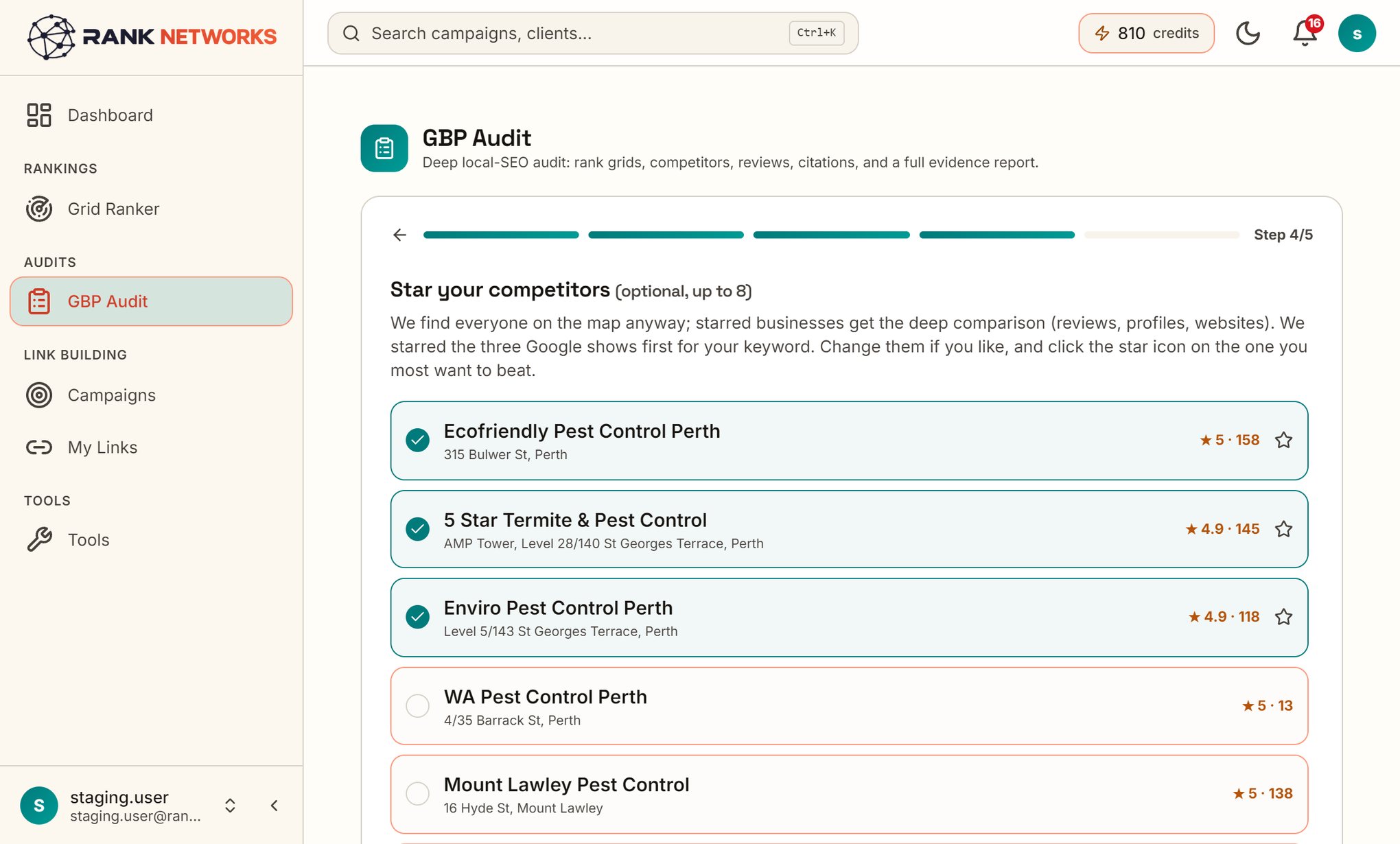Open Grid Ranker radar icon
The width and height of the screenshot is (1400, 844).
pos(39,209)
